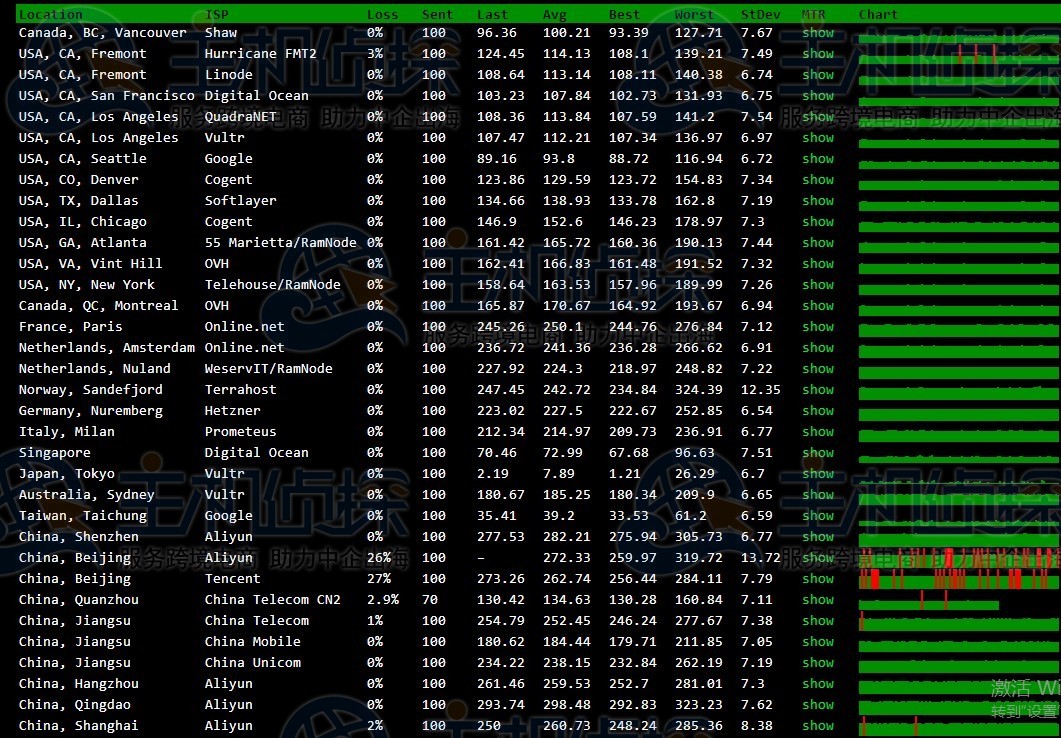Select the Avg column header
Viewport: 1061px width, 738px height.
point(554,15)
